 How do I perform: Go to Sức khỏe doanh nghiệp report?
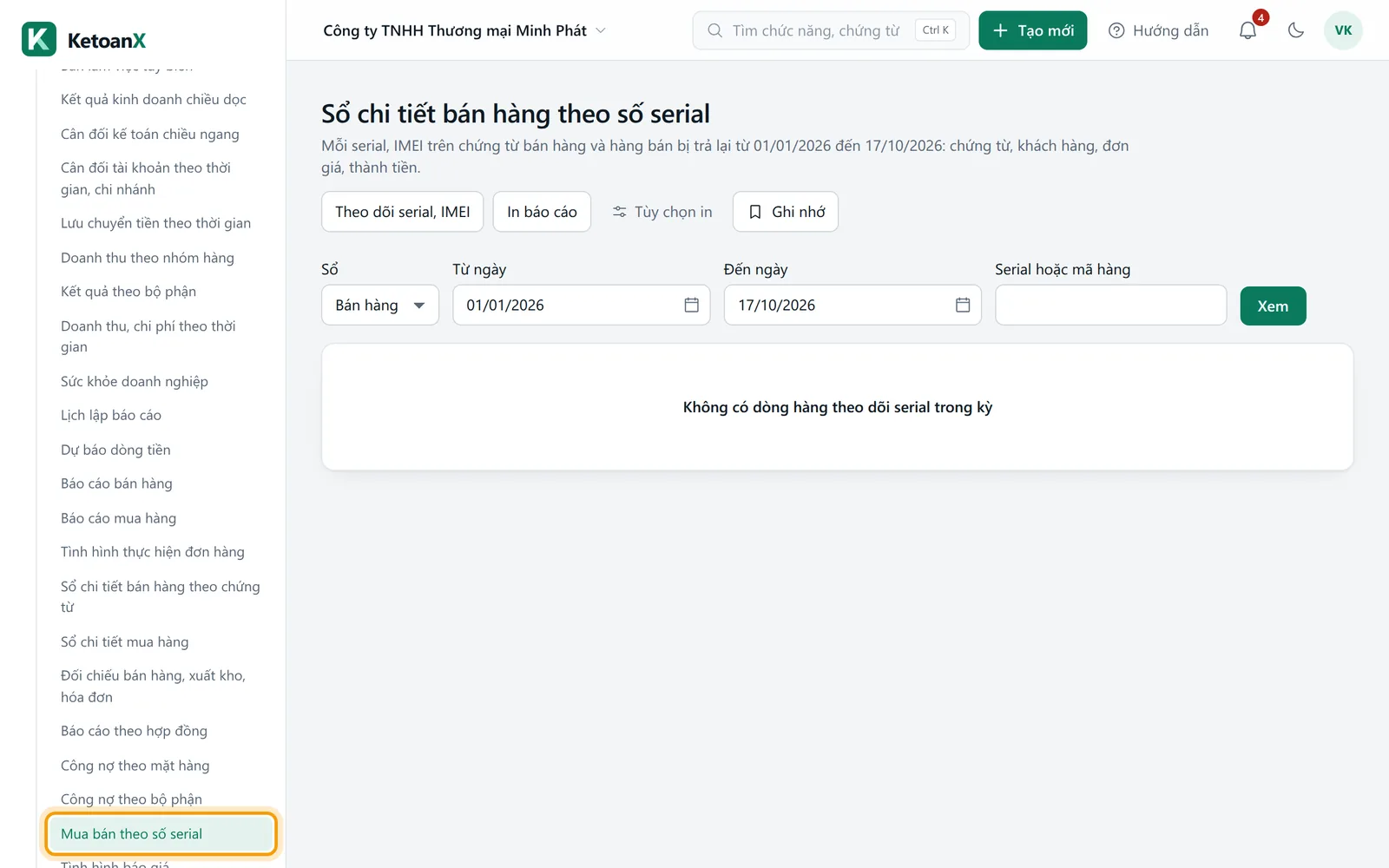135,381
